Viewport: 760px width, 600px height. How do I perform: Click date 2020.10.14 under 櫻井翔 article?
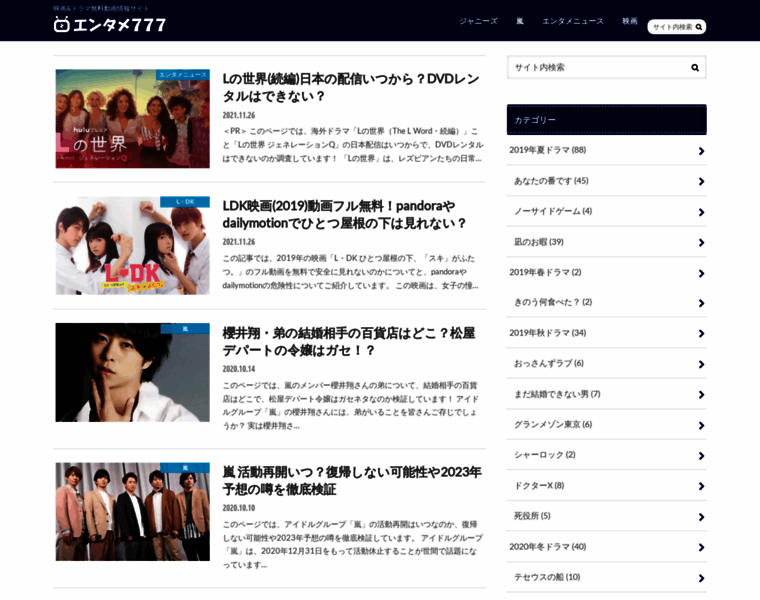point(238,369)
